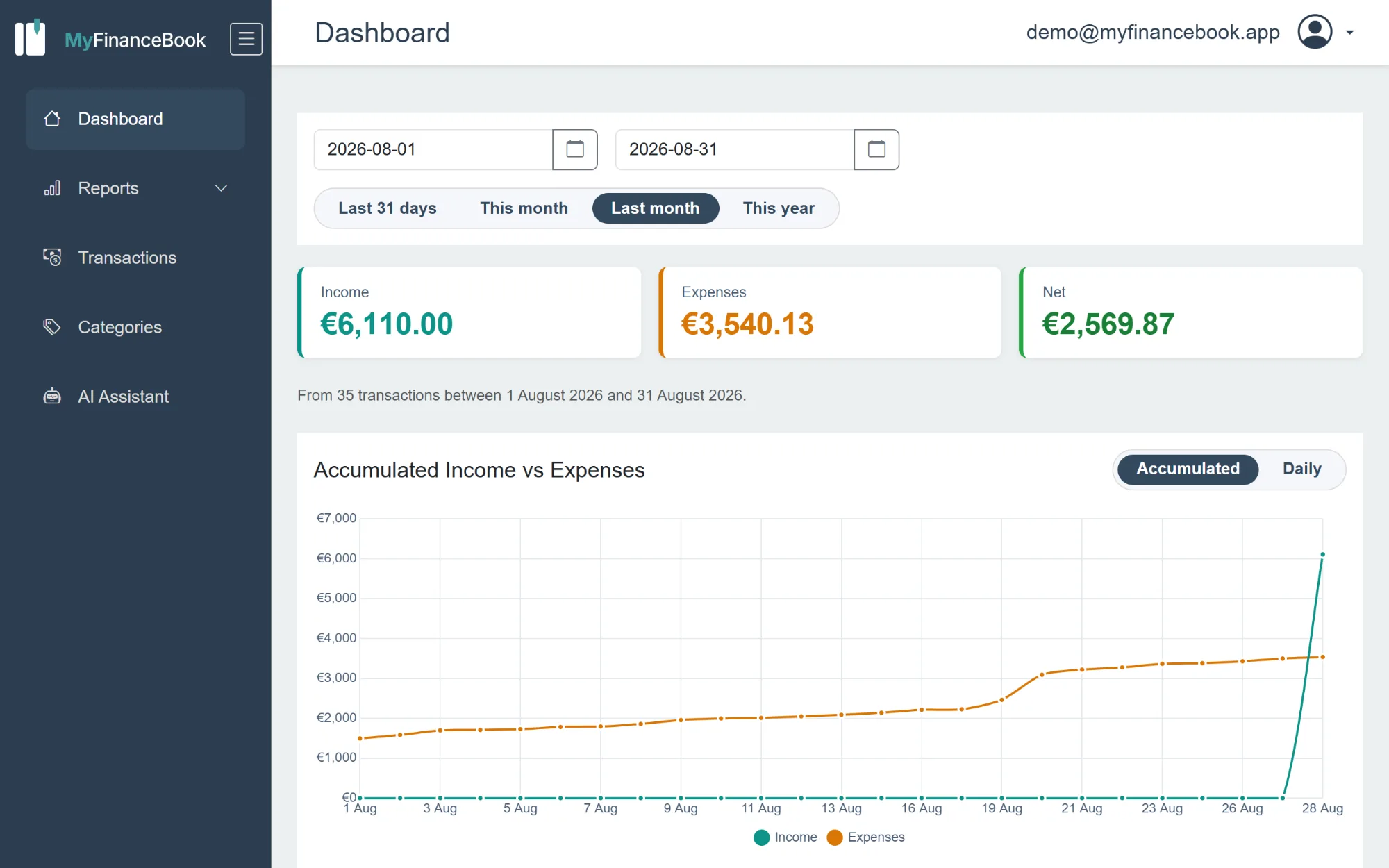Click the Dashboard home icon

[52, 119]
